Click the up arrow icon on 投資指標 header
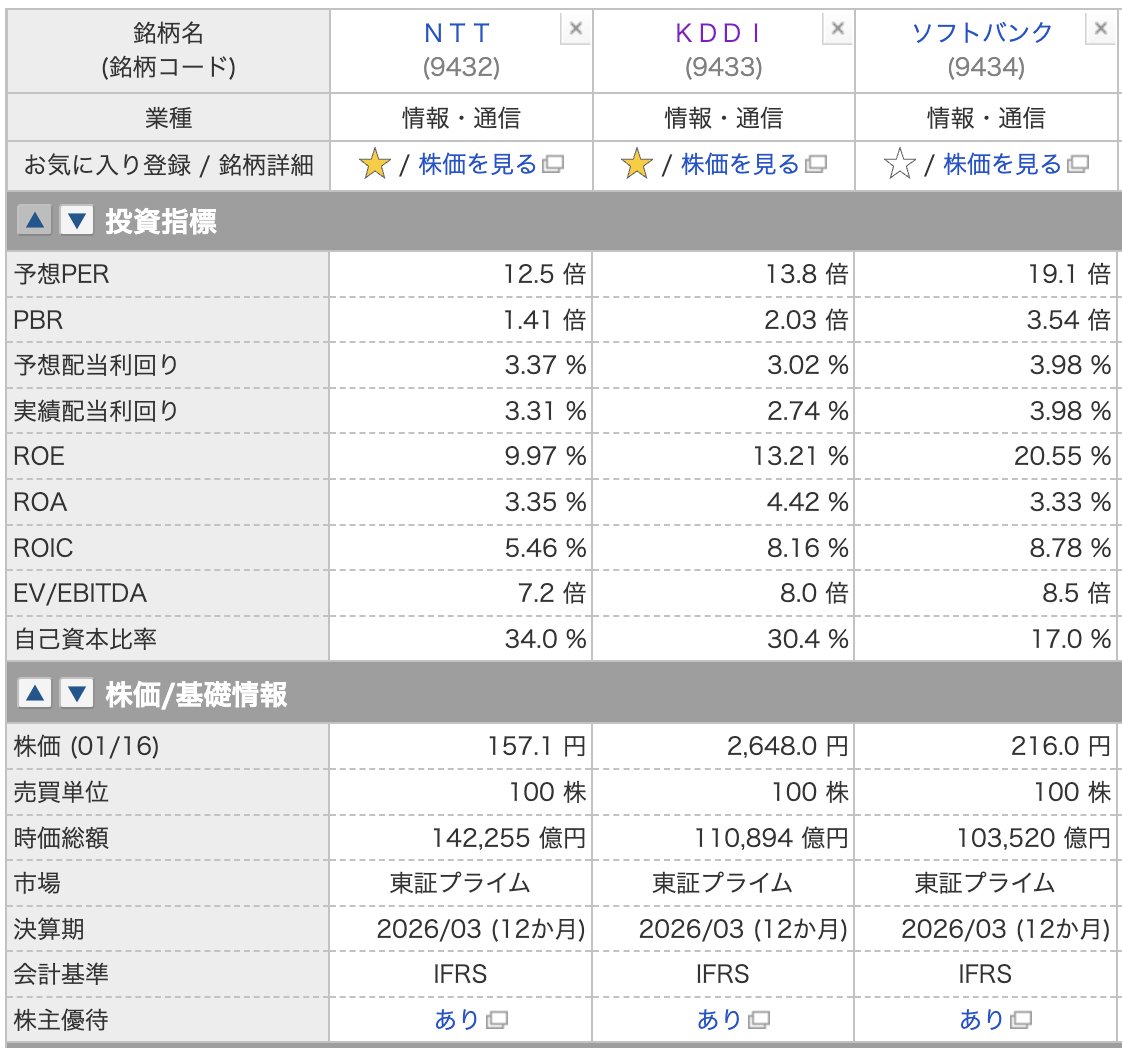 click(35, 219)
